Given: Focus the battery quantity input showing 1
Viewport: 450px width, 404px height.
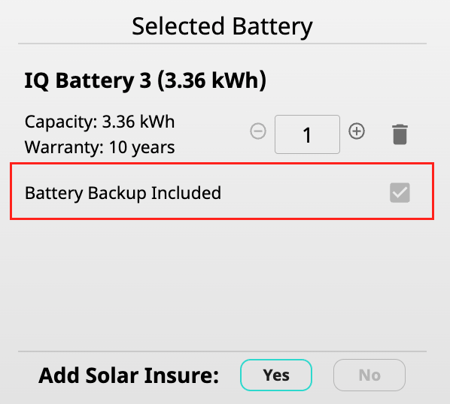Looking at the screenshot, I should (x=307, y=134).
